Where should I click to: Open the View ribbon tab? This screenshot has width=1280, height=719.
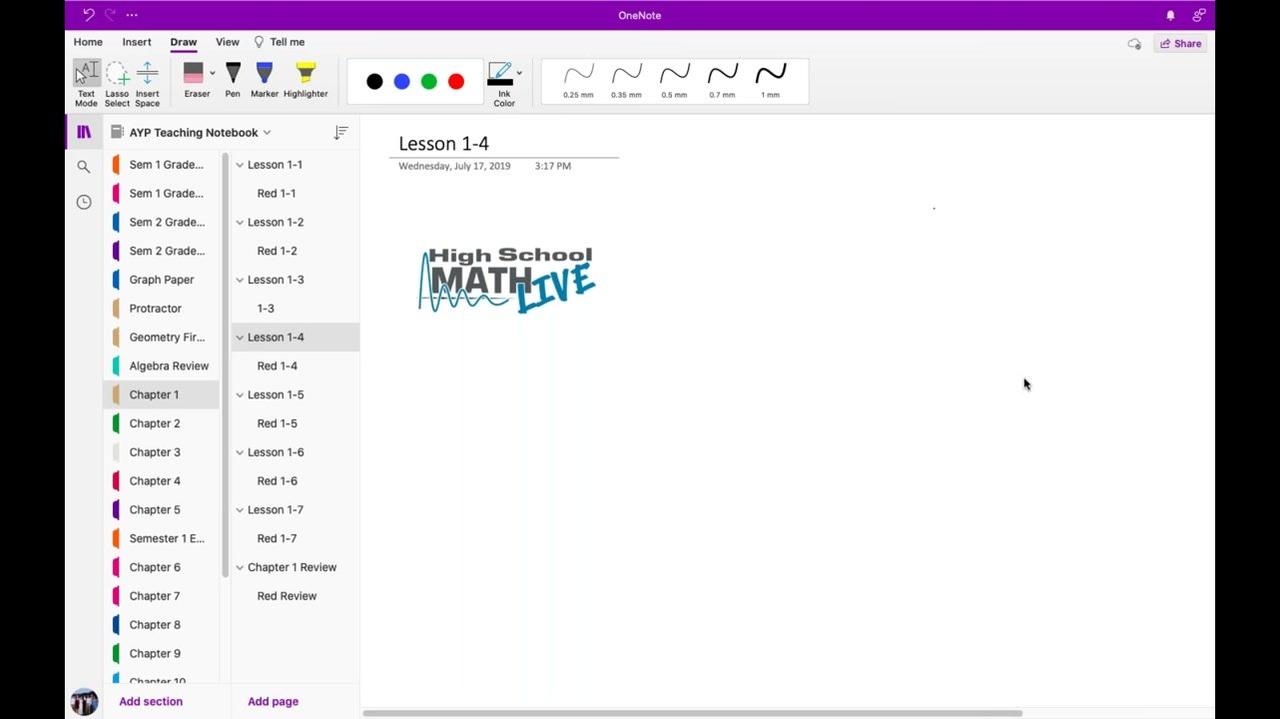pyautogui.click(x=227, y=42)
